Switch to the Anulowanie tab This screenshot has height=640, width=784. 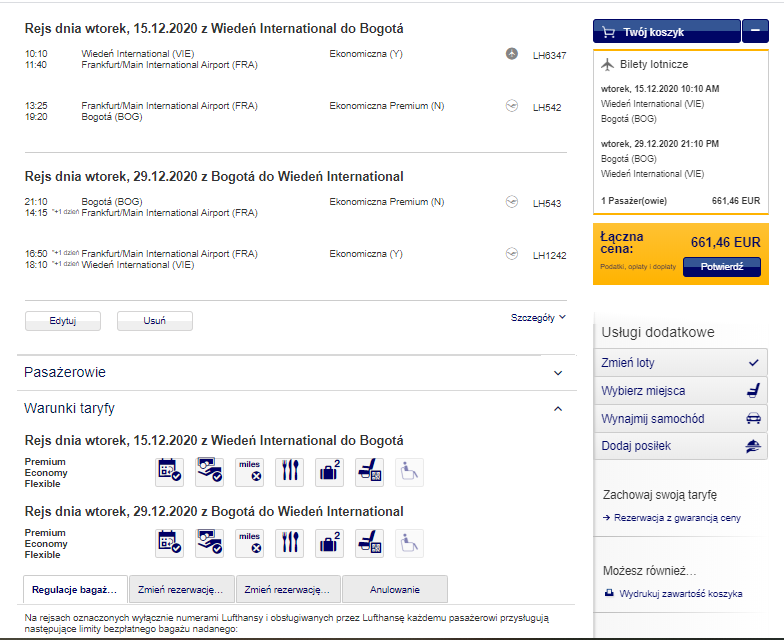pos(395,590)
